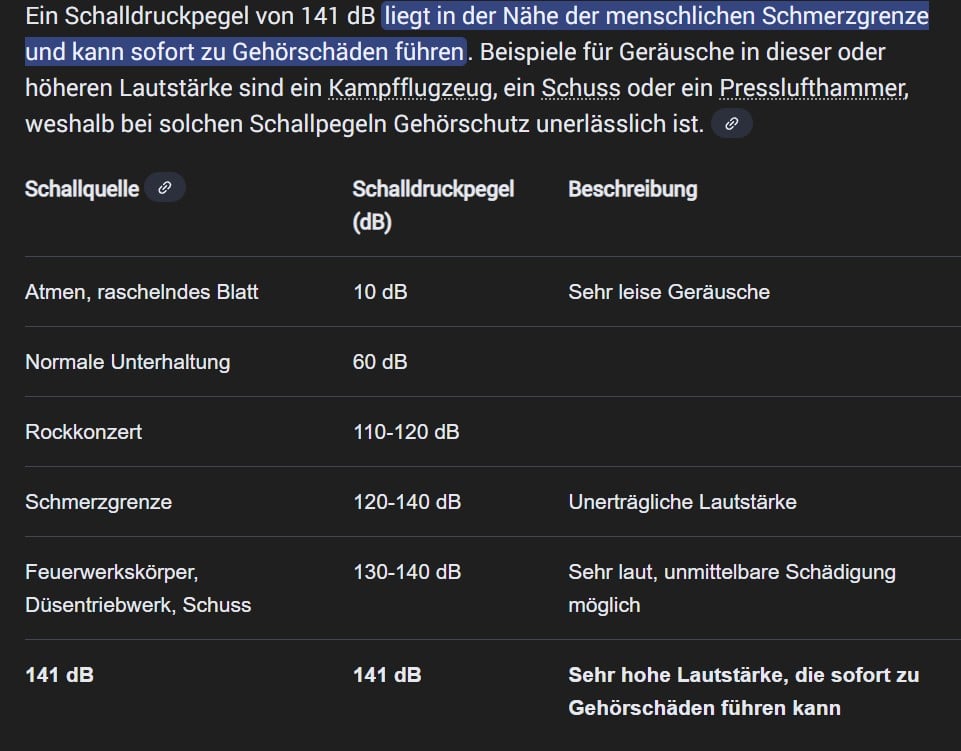Click the '60 dB' table value
961x751 pixels.
click(380, 362)
